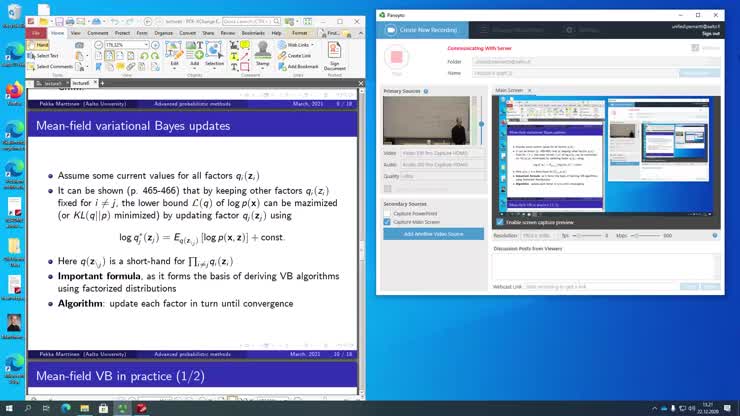
Task: Open the Panopto Folder dropdown
Action: [x=596, y=61]
